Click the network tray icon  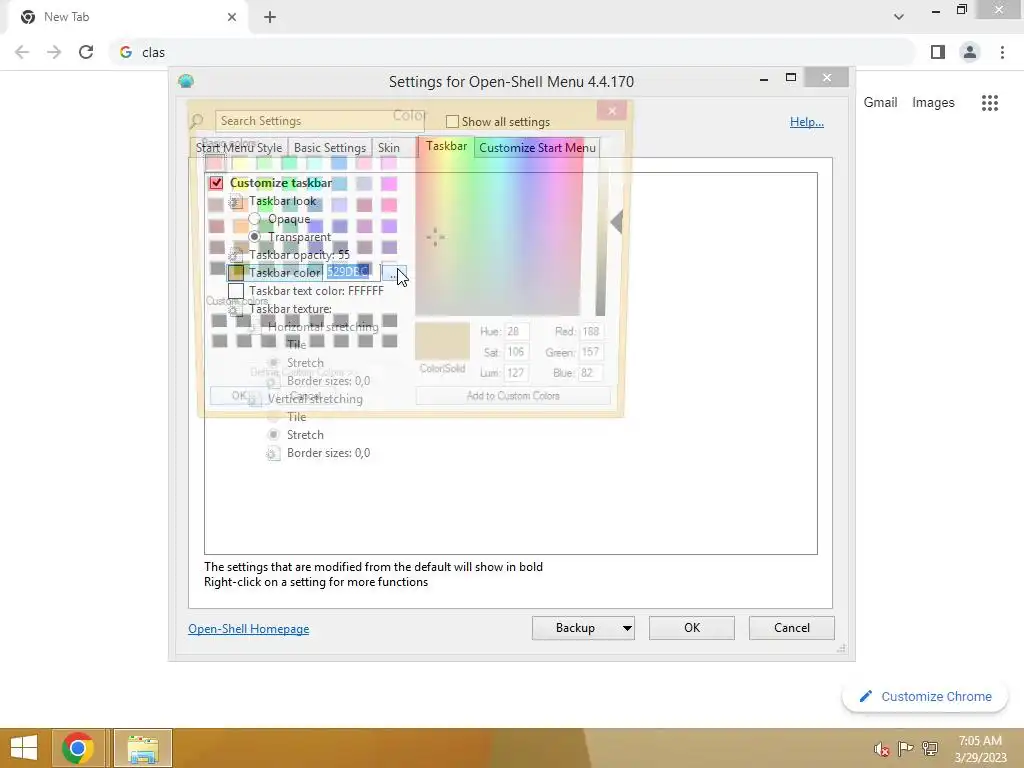pos(930,749)
